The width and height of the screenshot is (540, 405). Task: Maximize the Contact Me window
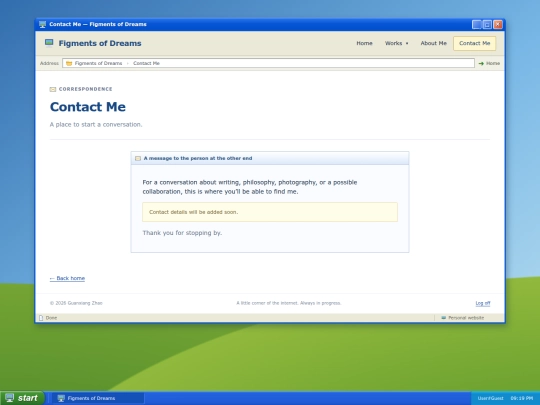tap(487, 24)
